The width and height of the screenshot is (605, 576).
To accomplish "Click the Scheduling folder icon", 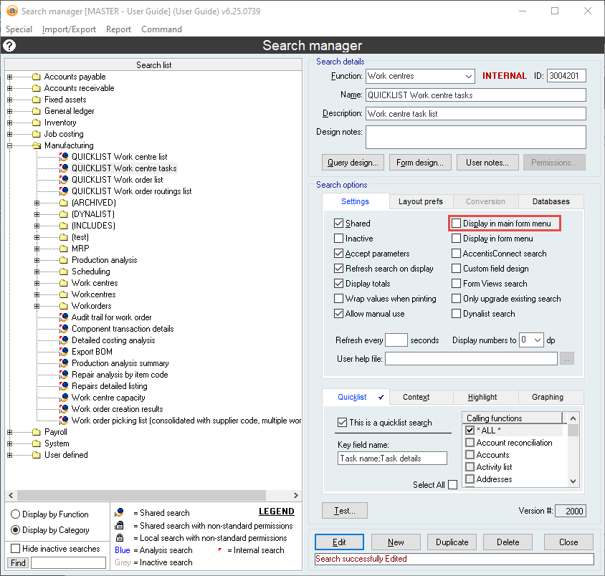I will 64,272.
